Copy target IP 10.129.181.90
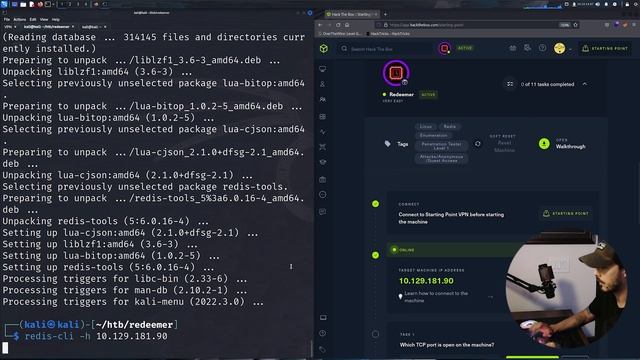Viewport: 640px width, 360px height. (x=426, y=281)
